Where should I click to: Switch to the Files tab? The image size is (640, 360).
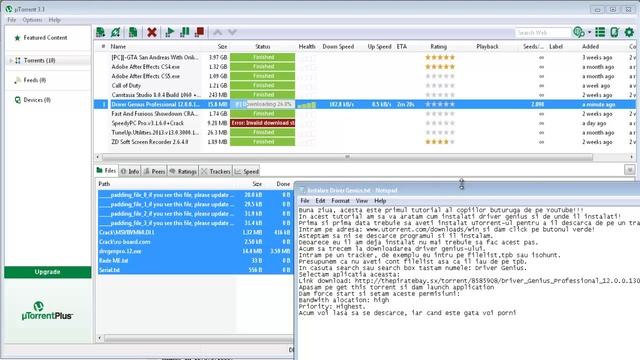(107, 171)
